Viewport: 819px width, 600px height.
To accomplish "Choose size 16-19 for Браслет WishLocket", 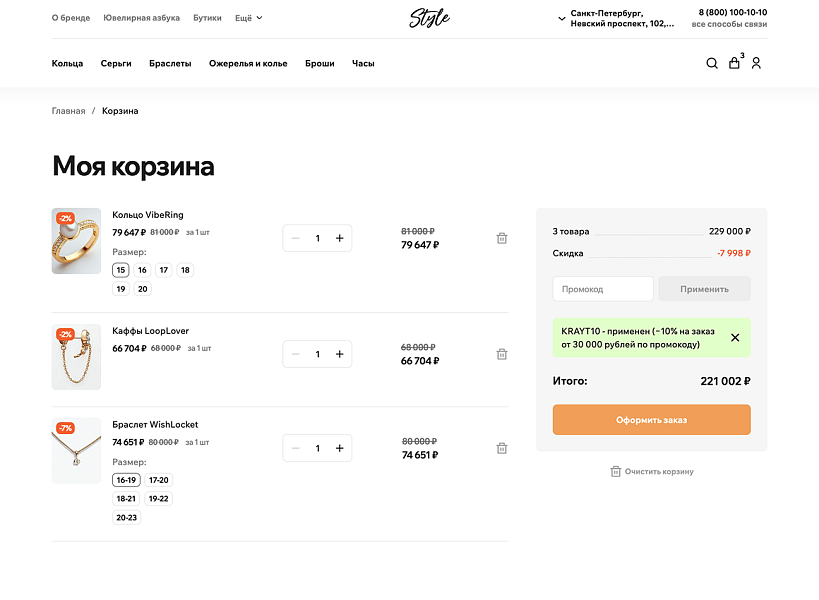I will point(127,480).
